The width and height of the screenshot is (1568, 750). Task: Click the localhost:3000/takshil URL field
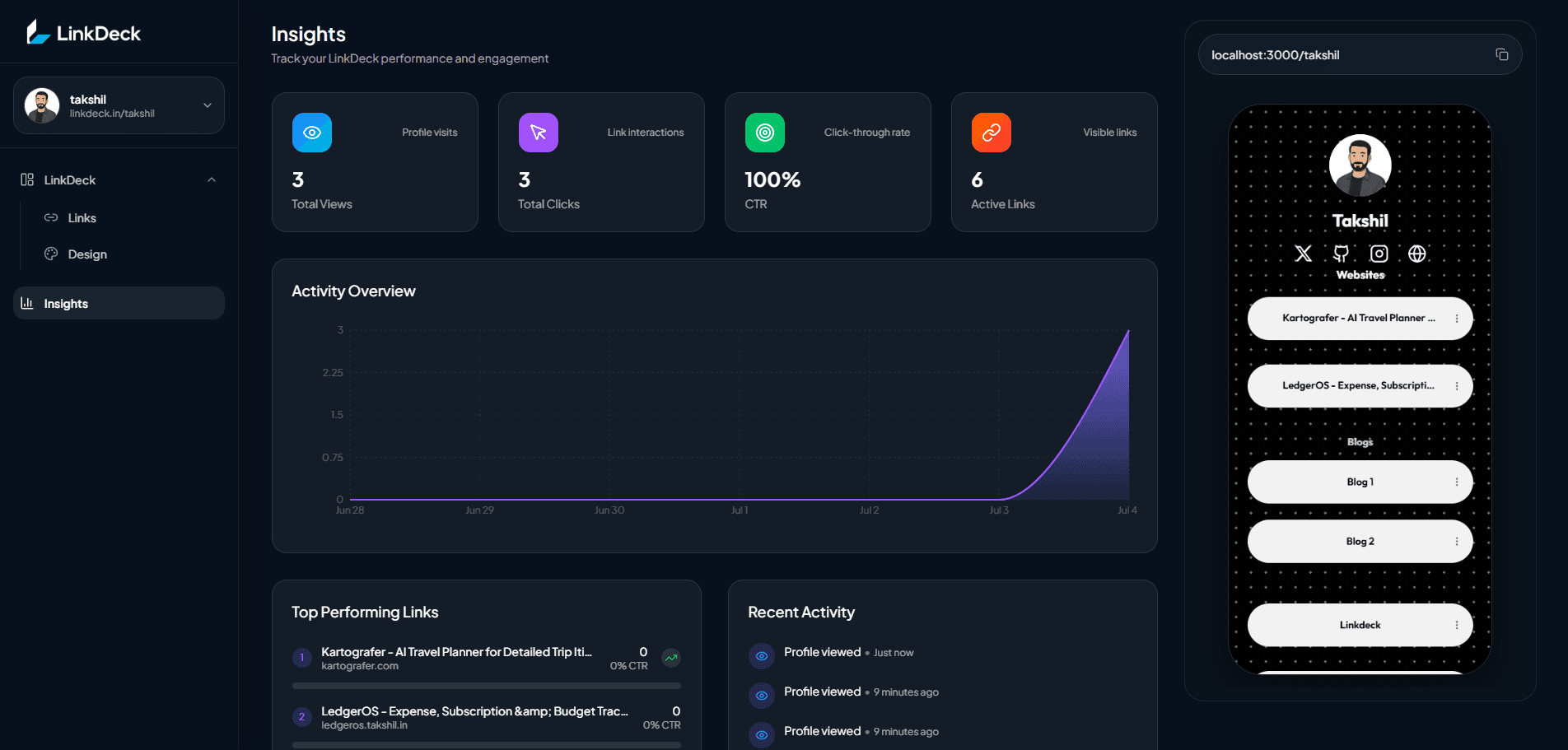click(x=1360, y=54)
